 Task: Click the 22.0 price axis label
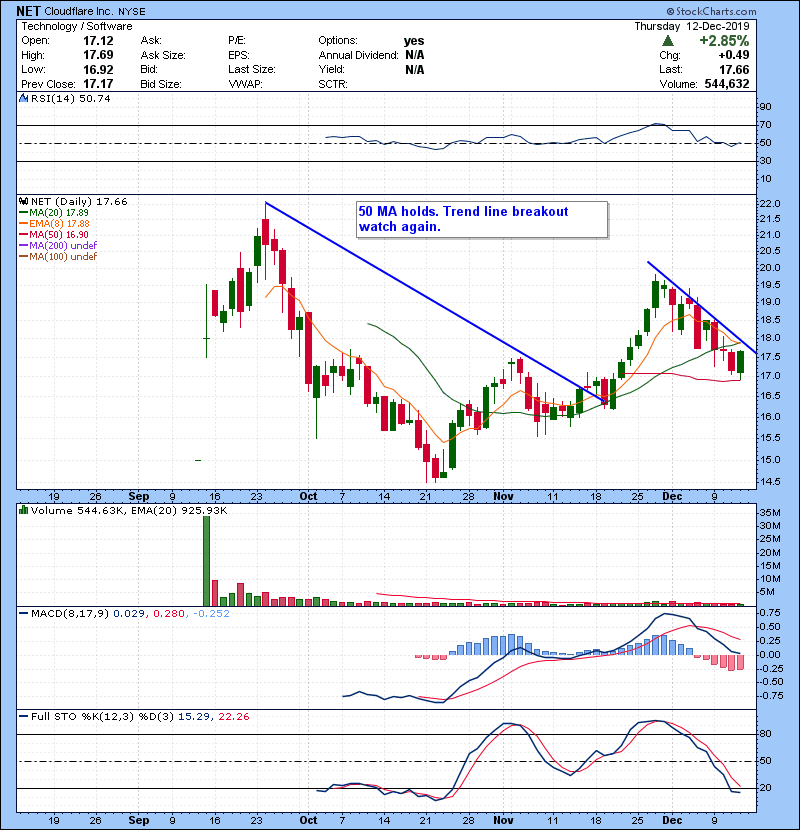tap(770, 204)
